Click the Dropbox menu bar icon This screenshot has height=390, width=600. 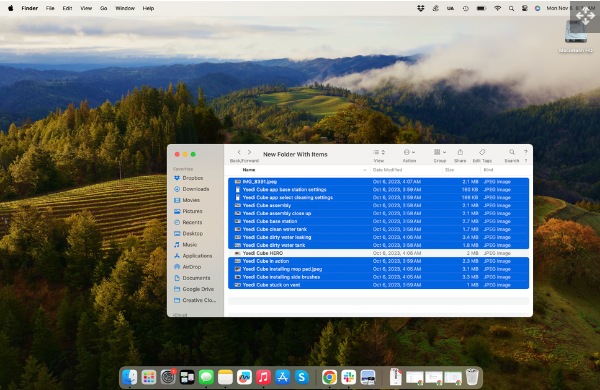click(421, 8)
